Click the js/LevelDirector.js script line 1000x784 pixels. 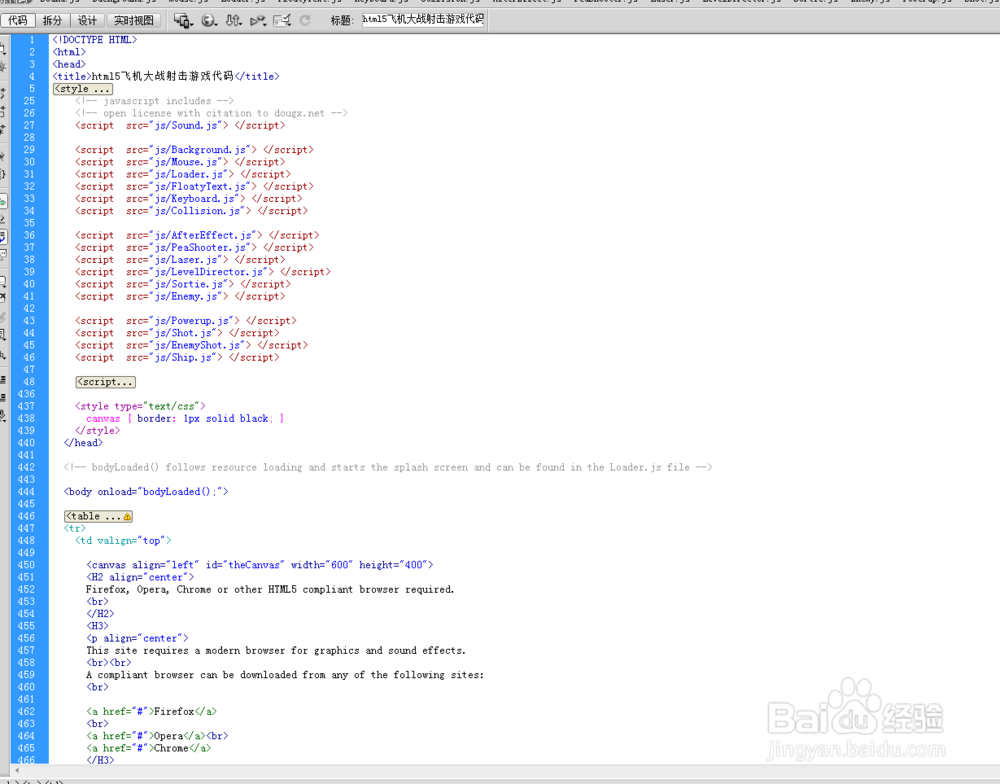(203, 272)
